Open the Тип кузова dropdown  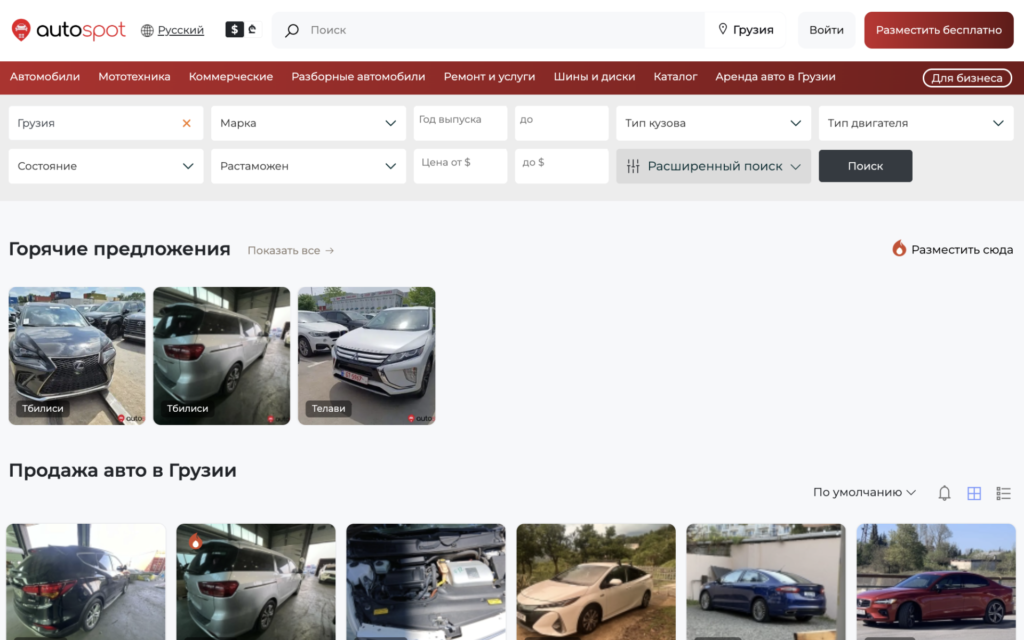[713, 123]
